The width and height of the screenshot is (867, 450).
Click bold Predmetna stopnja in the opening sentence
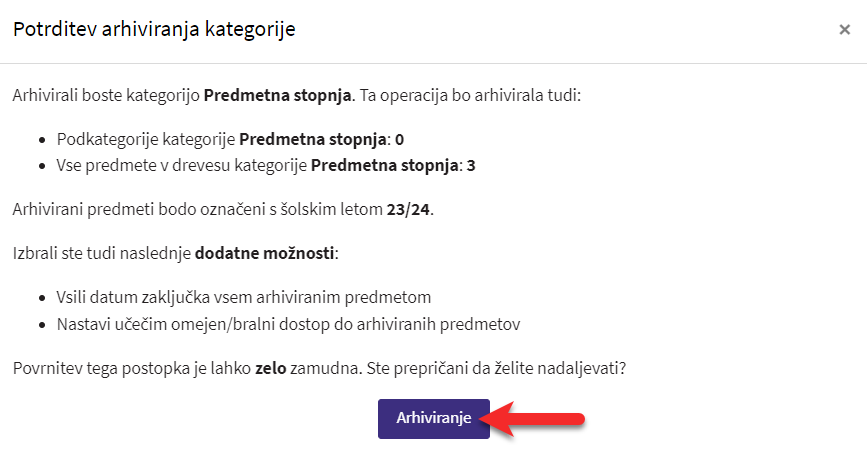[x=277, y=95]
